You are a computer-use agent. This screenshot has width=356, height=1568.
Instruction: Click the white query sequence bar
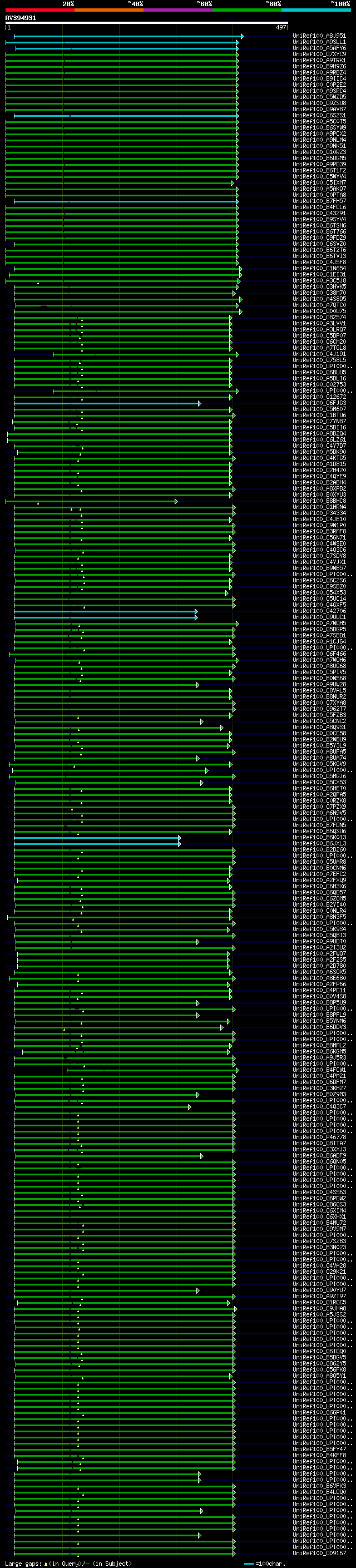(147, 22)
